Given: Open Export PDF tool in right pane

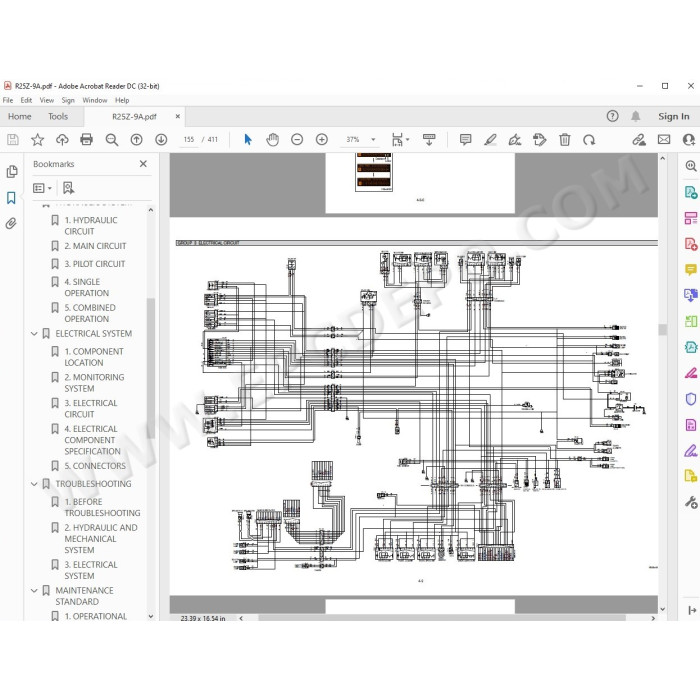Looking at the screenshot, I should [x=691, y=193].
